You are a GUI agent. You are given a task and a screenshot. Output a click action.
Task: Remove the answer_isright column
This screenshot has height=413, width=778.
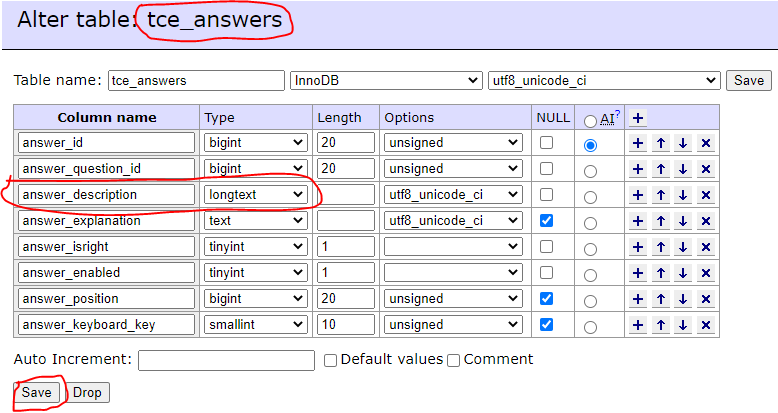pos(706,247)
